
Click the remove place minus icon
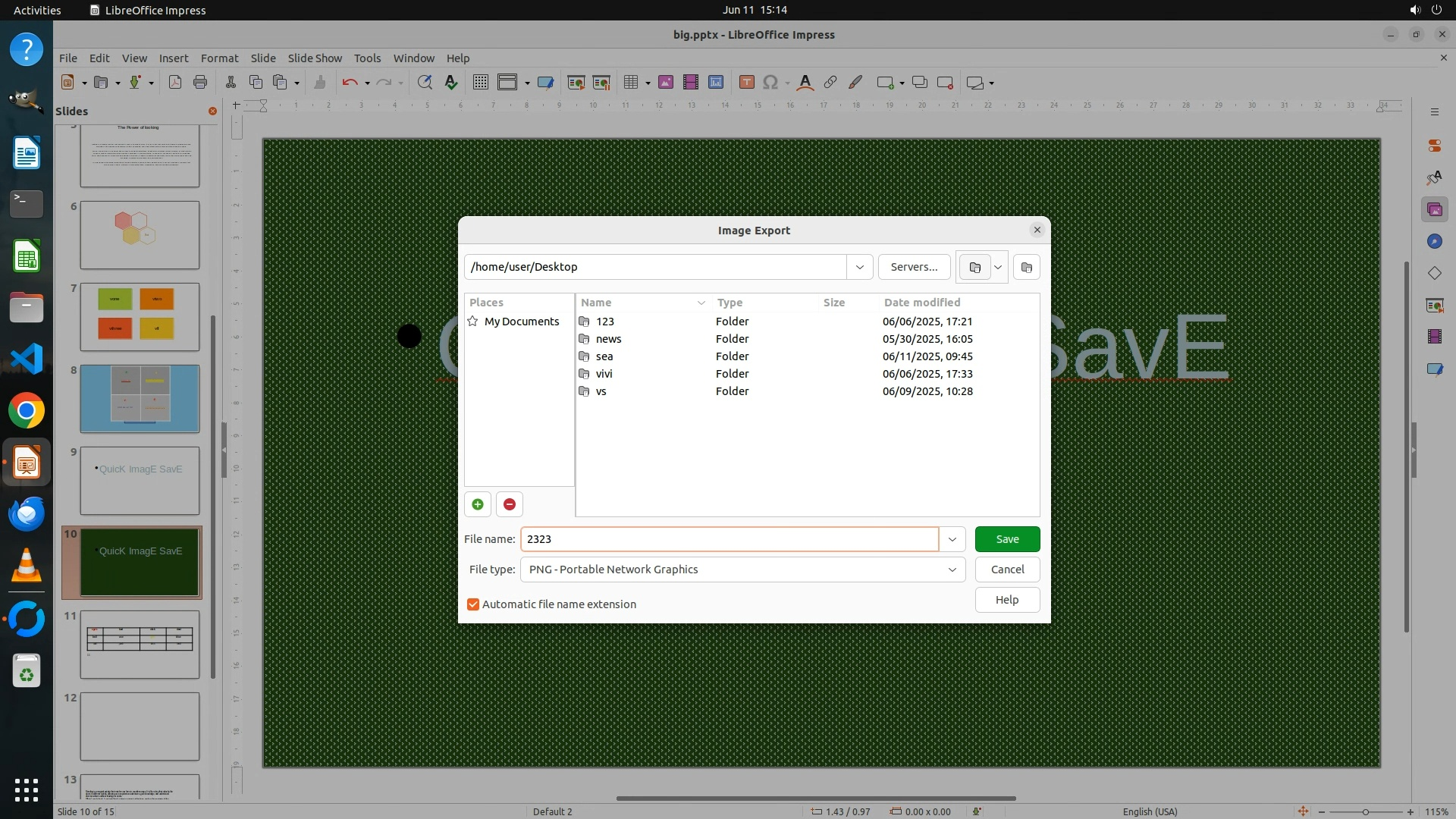point(510,504)
